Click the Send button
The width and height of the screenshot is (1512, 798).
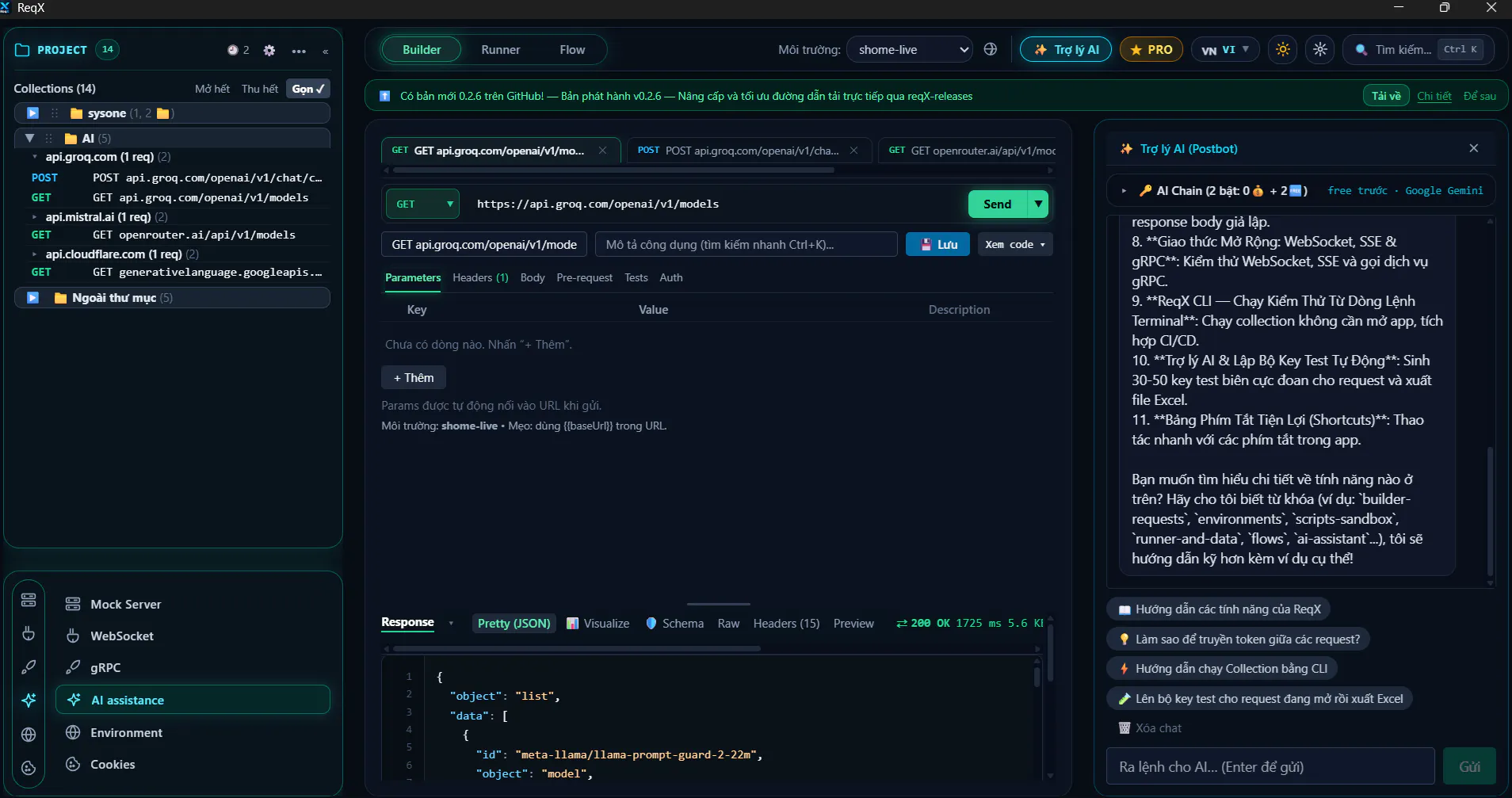(x=998, y=204)
